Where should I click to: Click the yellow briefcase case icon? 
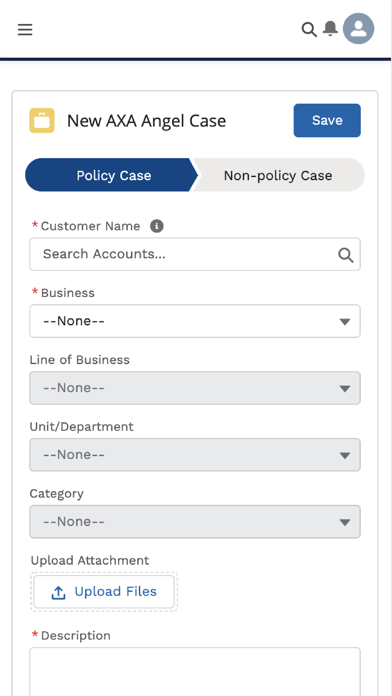click(42, 120)
